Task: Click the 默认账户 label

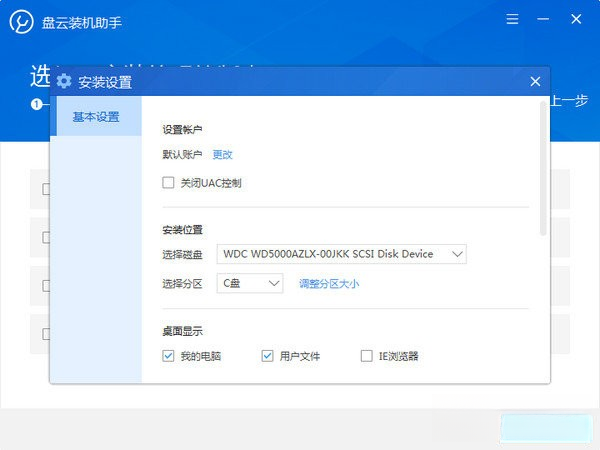Action: tap(182, 155)
